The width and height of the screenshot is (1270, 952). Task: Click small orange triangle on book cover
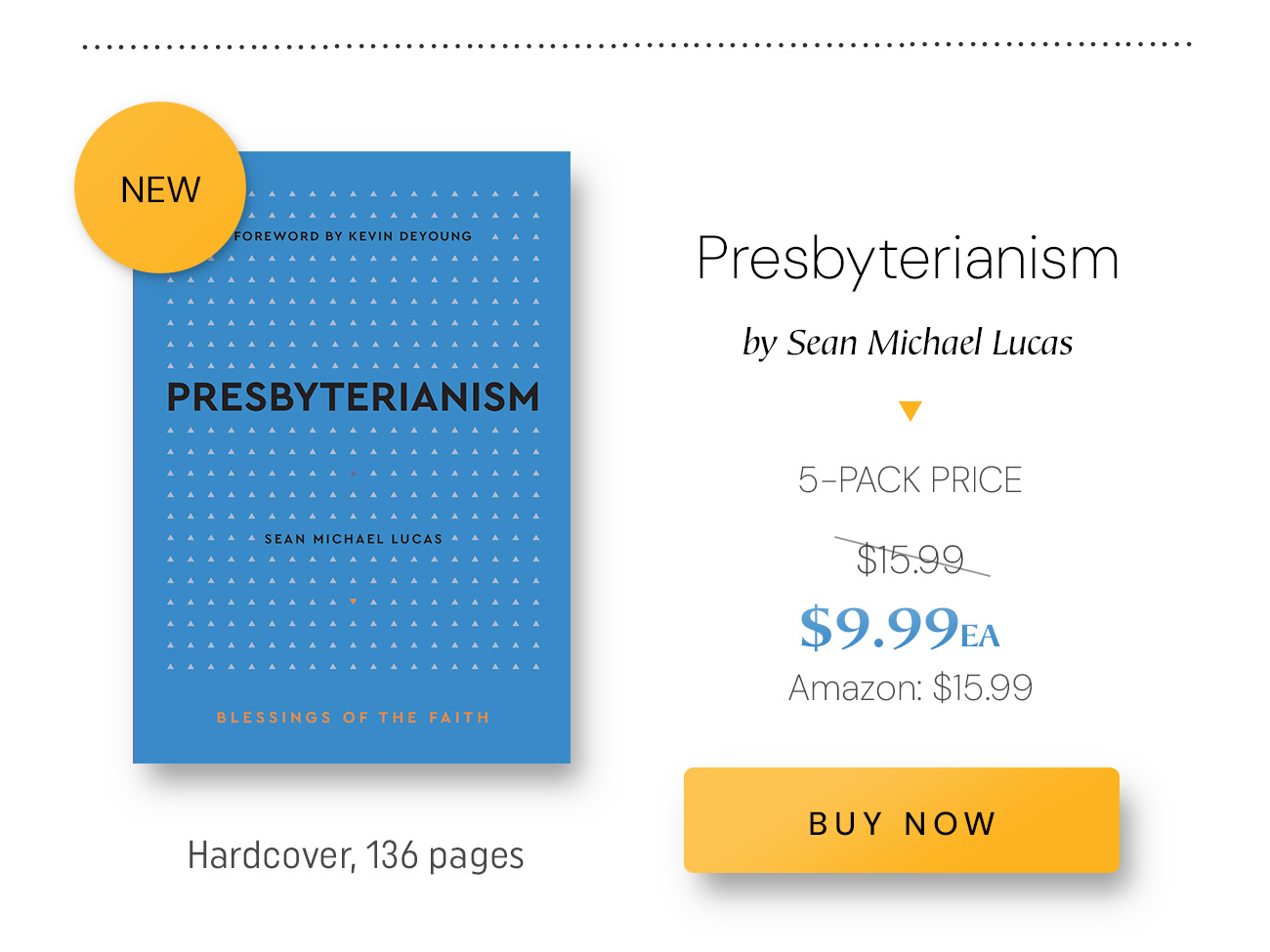[353, 601]
